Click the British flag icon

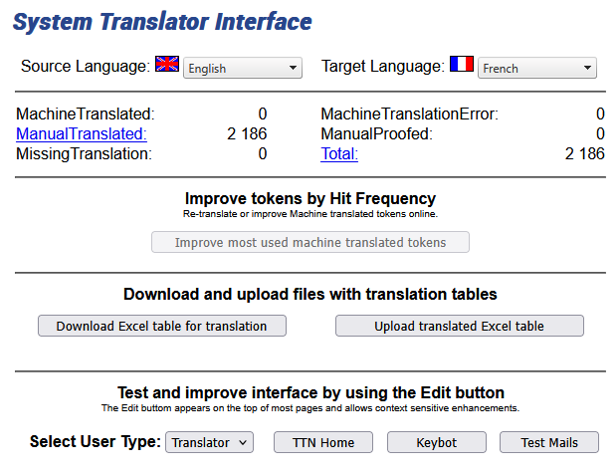tap(167, 66)
